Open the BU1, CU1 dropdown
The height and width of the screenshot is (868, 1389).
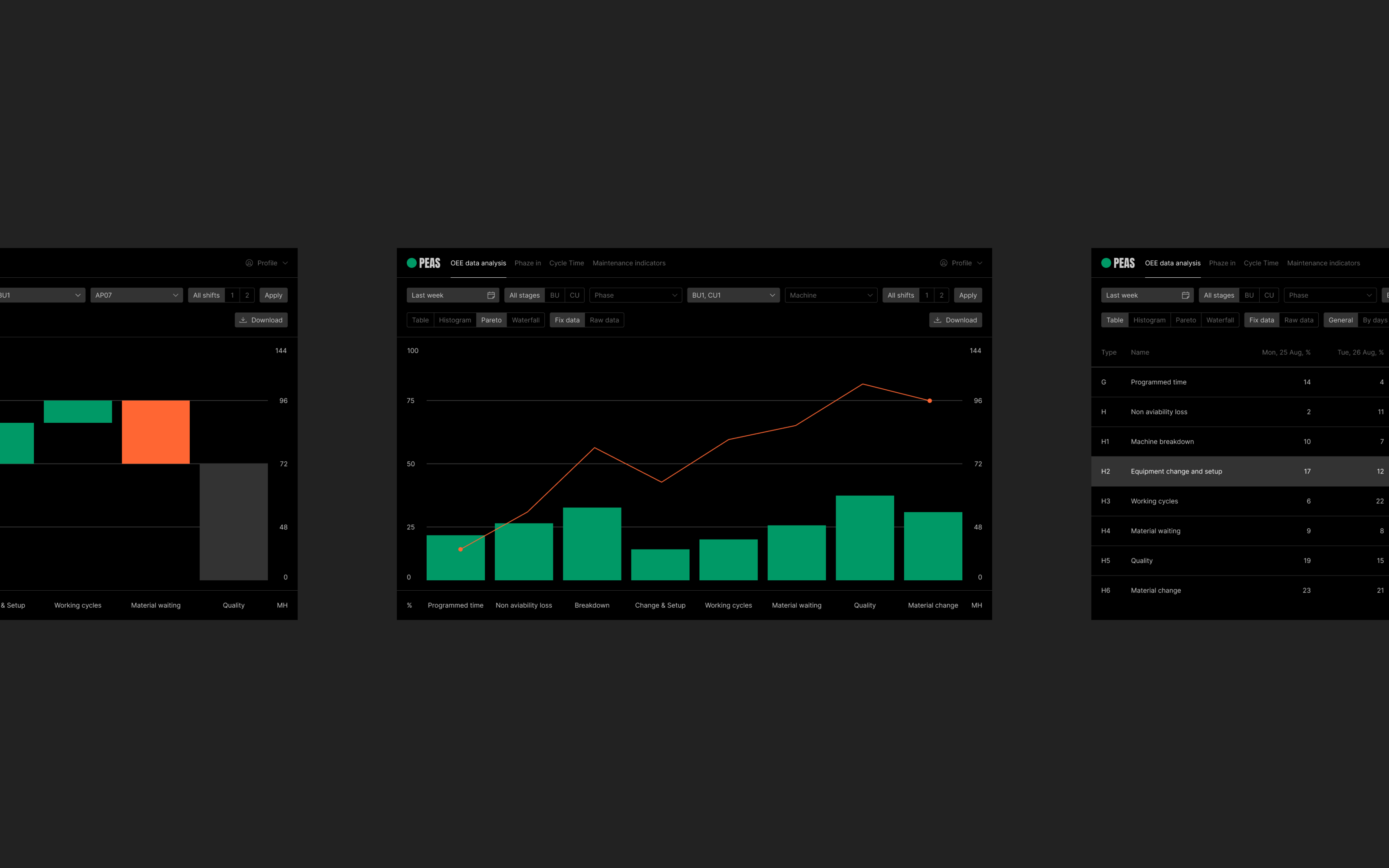733,295
